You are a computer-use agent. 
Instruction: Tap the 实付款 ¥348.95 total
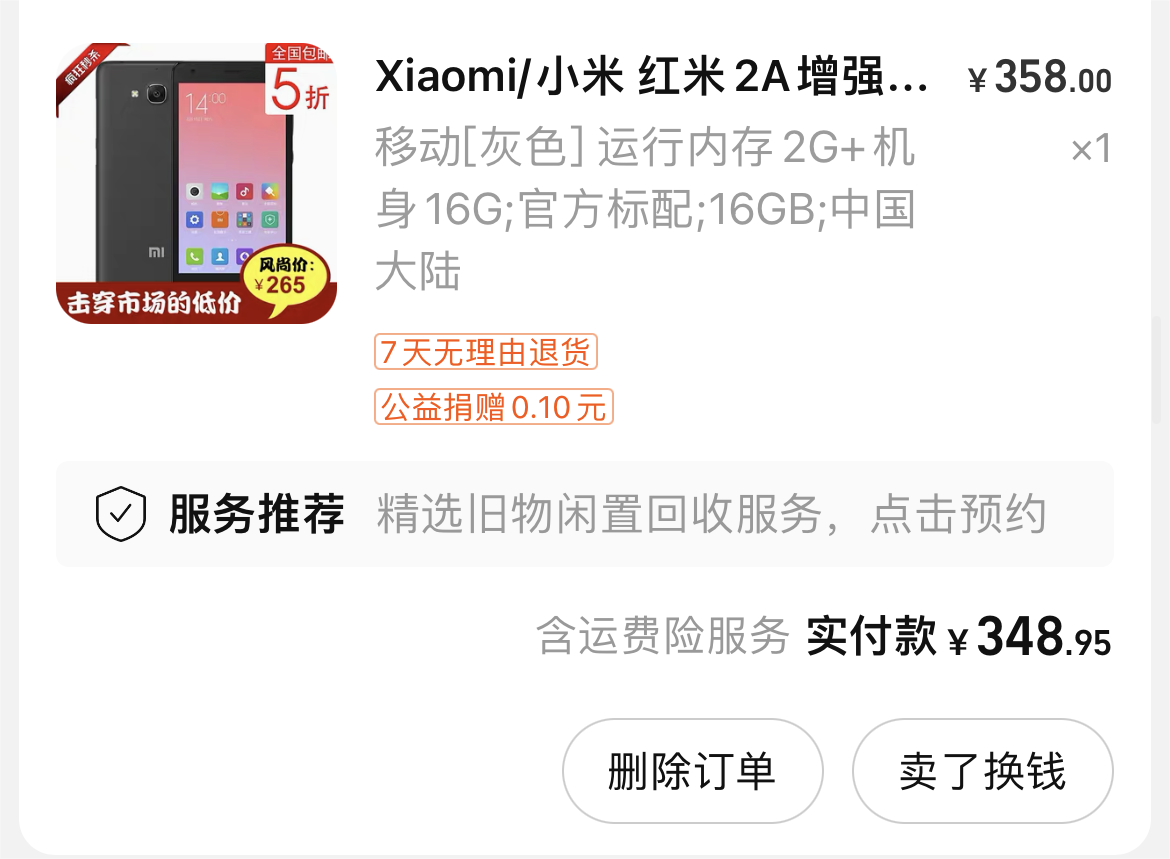pyautogui.click(x=959, y=637)
